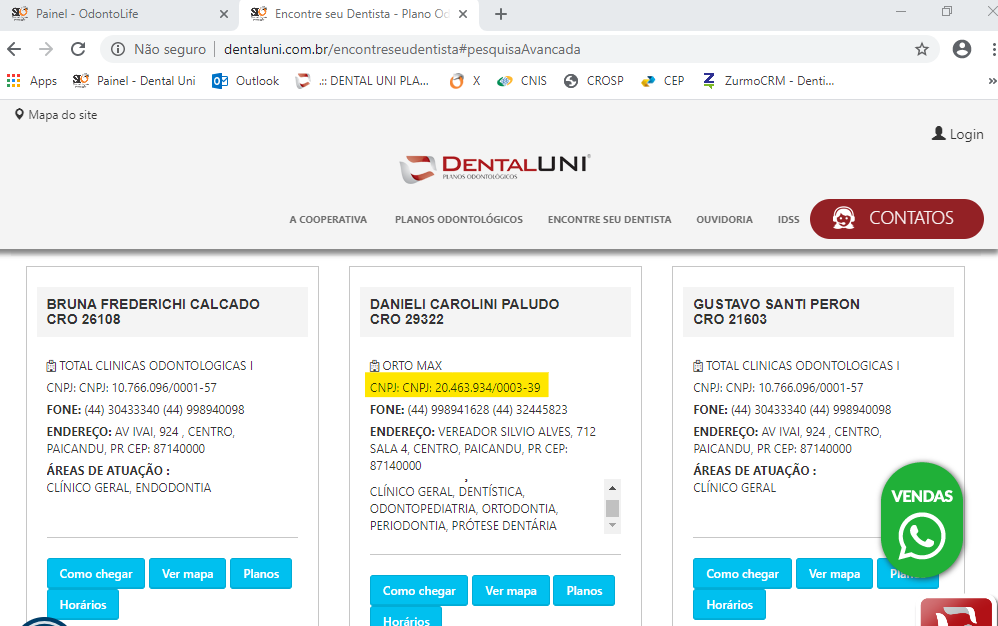Close the 'Encontre seu Dentista' tab
The width and height of the screenshot is (998, 626).
tap(463, 14)
